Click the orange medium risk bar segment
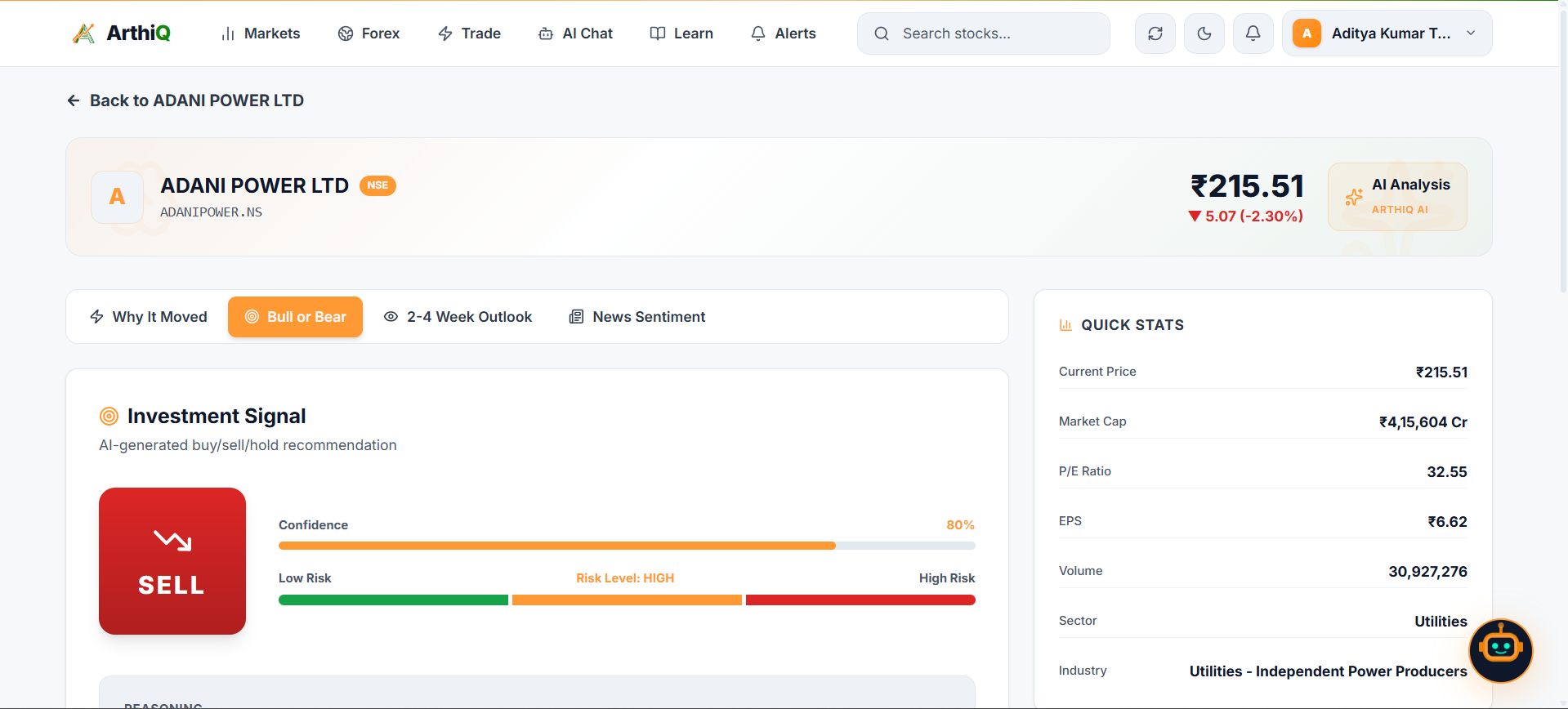 pyautogui.click(x=627, y=600)
